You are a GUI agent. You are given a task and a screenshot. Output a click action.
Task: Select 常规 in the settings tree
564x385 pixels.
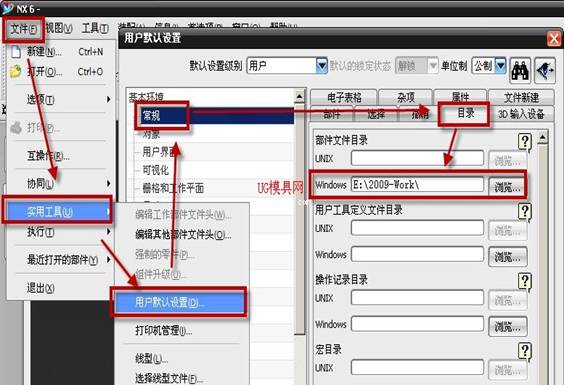pos(151,116)
